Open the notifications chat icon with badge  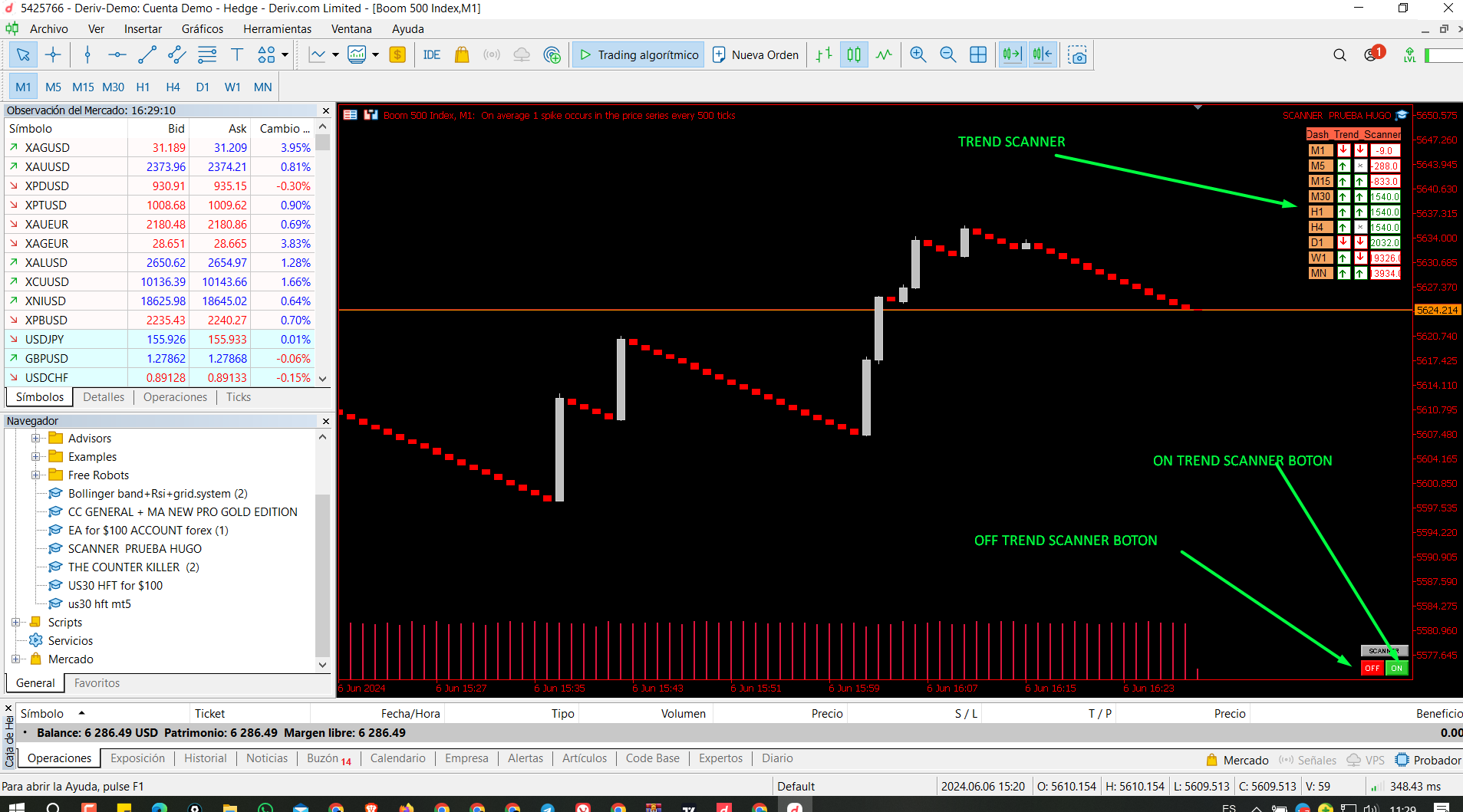[1372, 54]
